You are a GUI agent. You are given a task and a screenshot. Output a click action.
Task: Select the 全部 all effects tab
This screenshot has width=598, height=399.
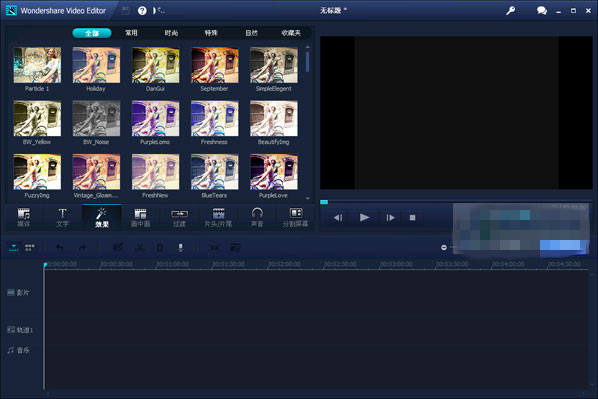point(92,33)
